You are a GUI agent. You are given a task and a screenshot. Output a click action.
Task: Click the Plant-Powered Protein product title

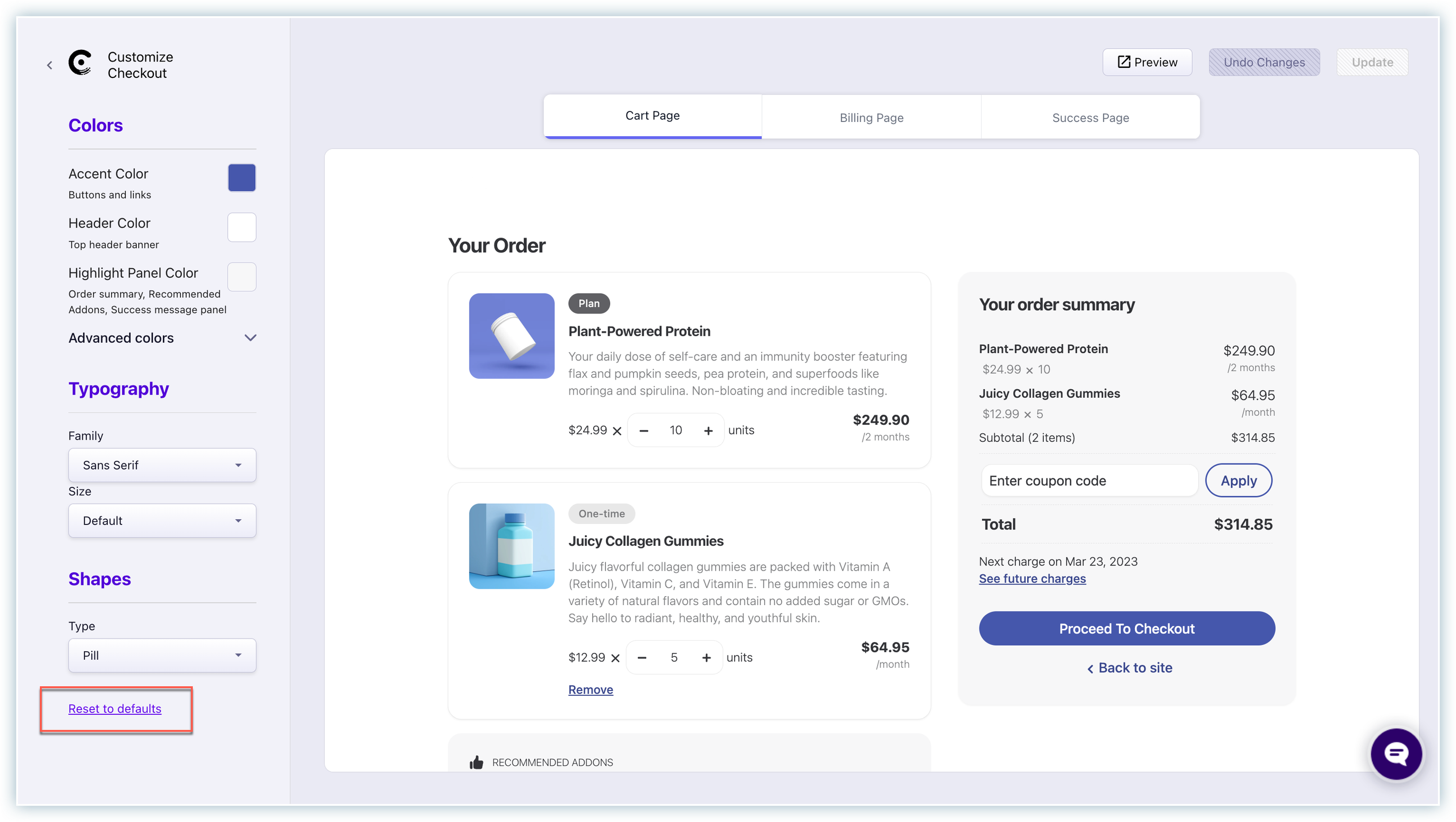pyautogui.click(x=639, y=331)
